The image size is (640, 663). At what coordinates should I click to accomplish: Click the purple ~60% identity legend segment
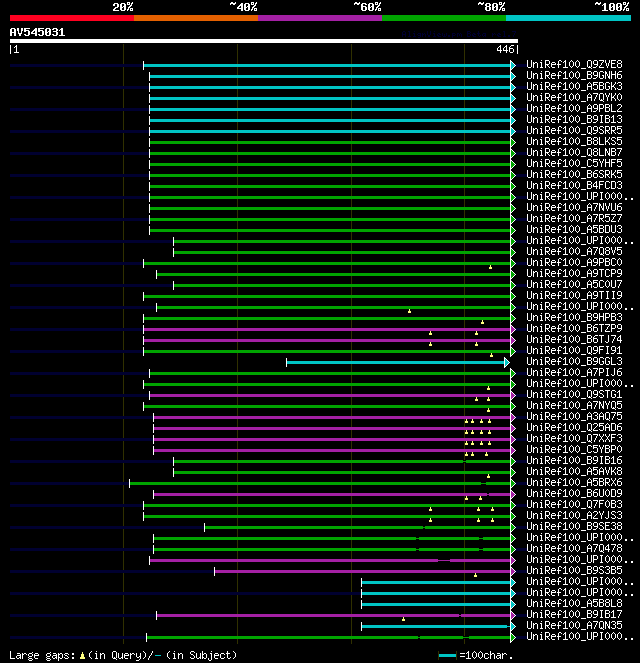point(320,18)
